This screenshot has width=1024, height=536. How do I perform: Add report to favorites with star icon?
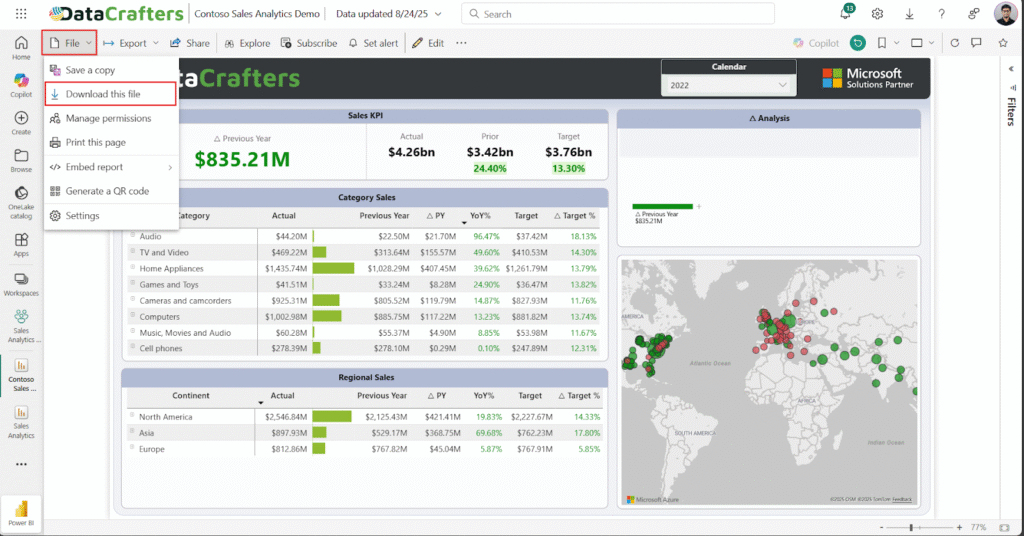point(1003,43)
